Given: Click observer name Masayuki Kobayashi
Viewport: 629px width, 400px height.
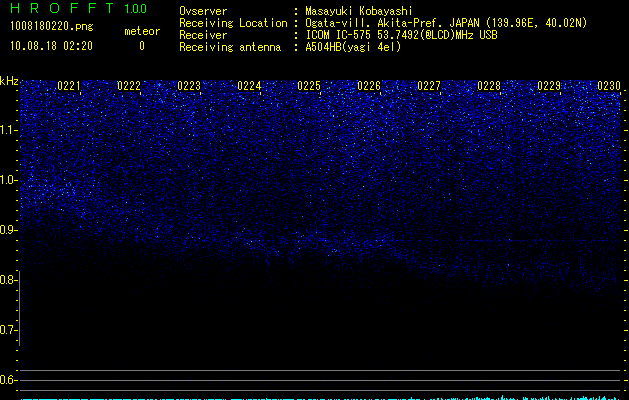Looking at the screenshot, I should pos(359,11).
